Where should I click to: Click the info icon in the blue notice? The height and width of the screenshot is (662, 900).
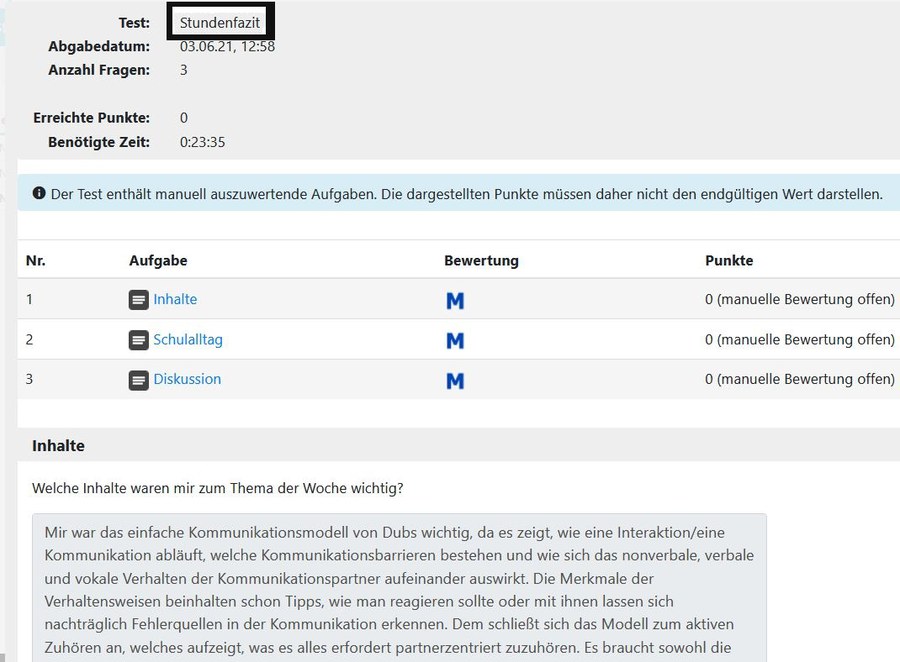tap(39, 193)
